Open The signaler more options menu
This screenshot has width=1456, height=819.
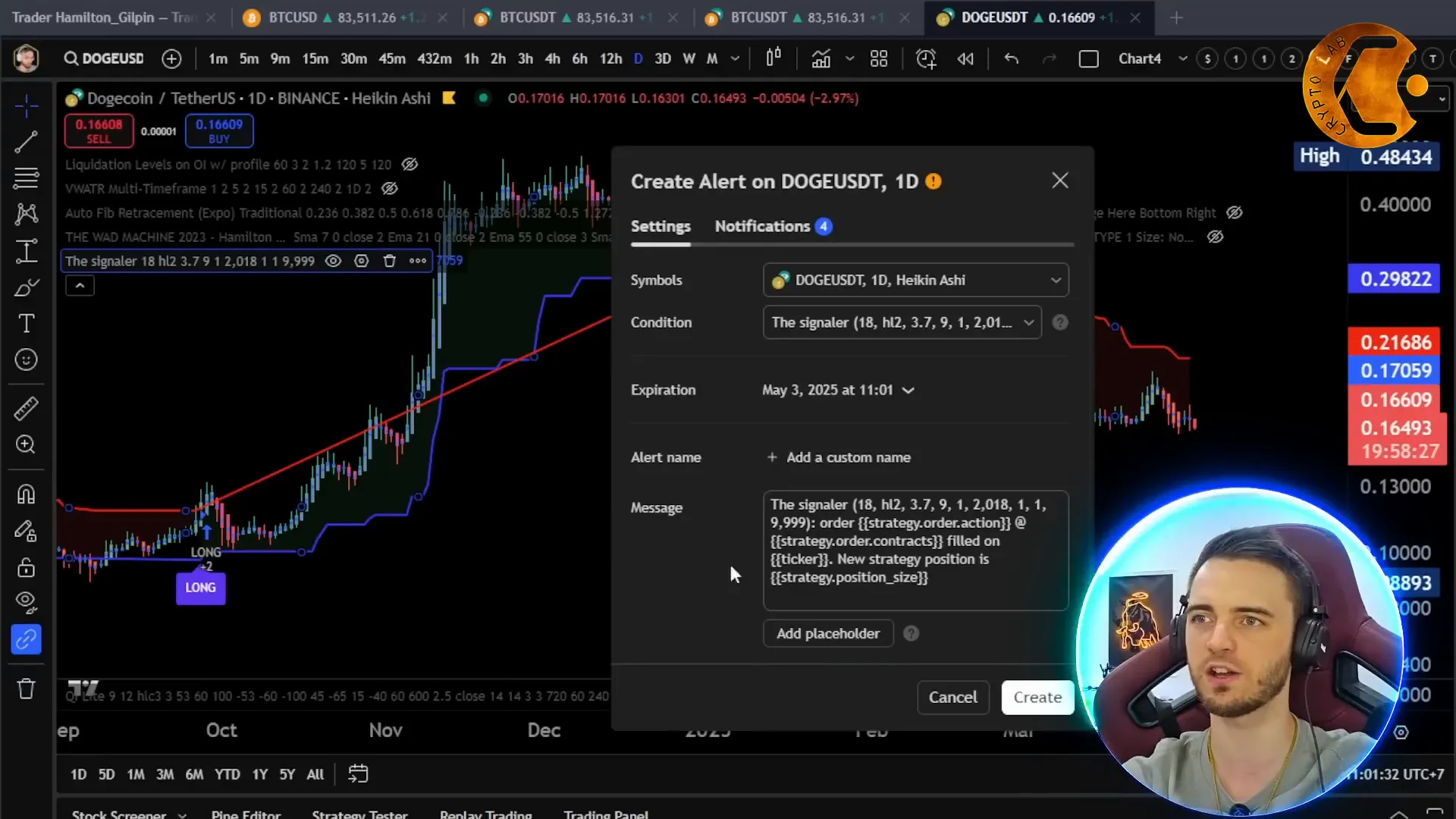pyautogui.click(x=418, y=261)
